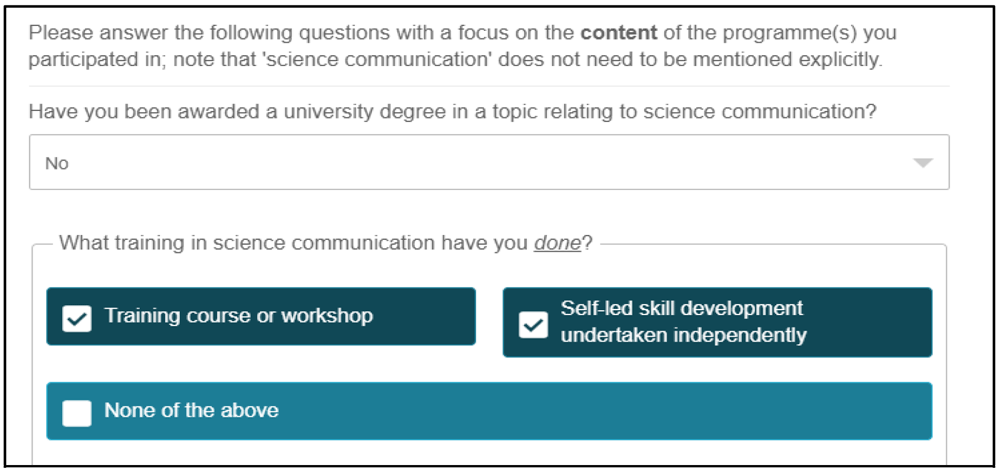The width and height of the screenshot is (1000, 471).
Task: Click the 'Have you been awarded a university degree' question
Action: pyautogui.click(x=453, y=112)
